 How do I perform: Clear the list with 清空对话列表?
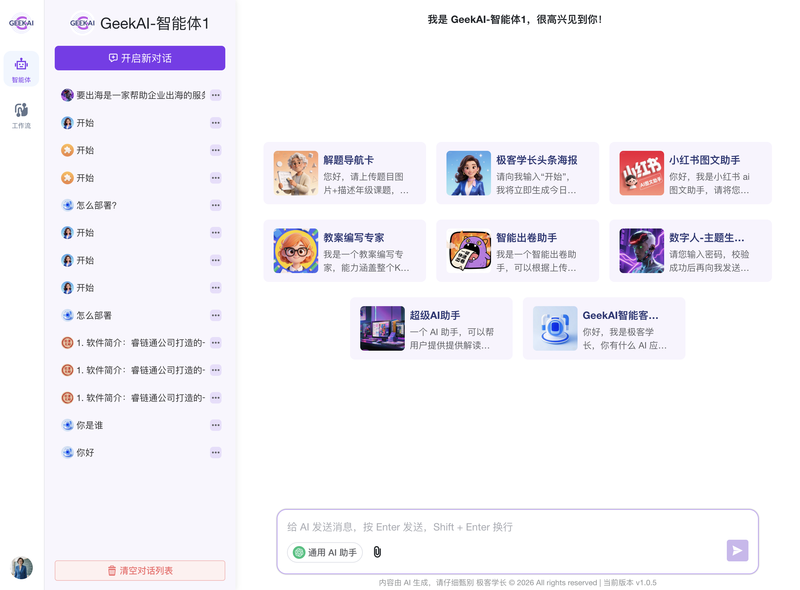click(140, 571)
